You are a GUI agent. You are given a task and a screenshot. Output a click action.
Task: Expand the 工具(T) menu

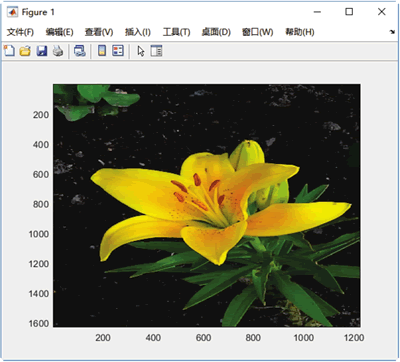(x=176, y=32)
